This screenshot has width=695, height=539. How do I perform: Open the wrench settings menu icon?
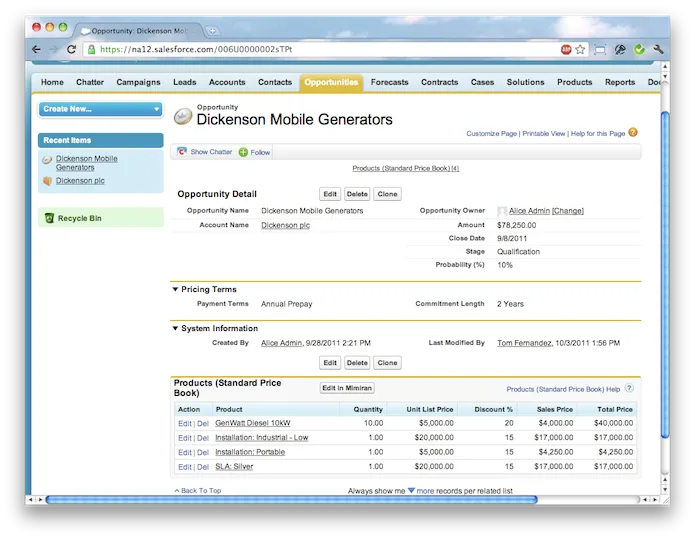[x=659, y=49]
